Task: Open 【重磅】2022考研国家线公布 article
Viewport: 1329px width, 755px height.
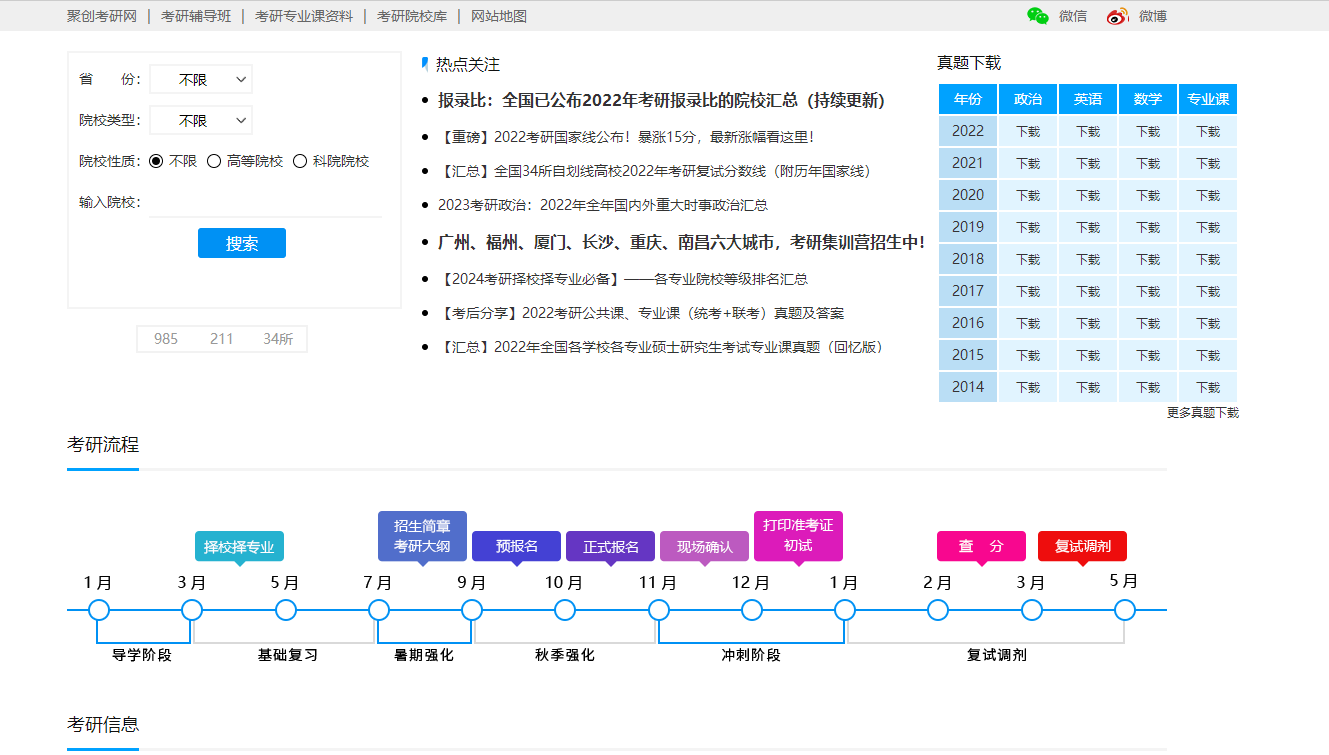Action: coord(626,137)
